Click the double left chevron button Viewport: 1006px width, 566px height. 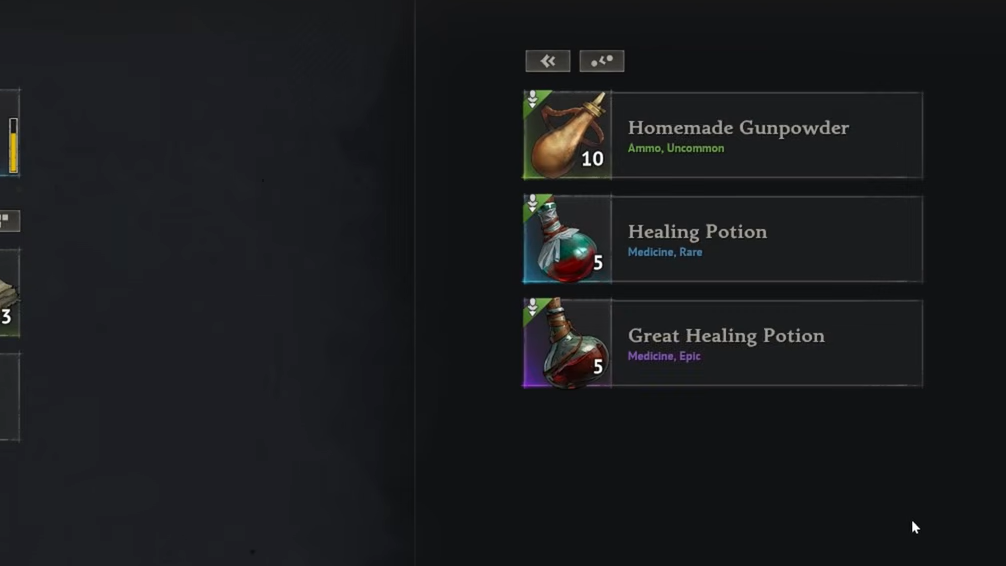[x=547, y=61]
